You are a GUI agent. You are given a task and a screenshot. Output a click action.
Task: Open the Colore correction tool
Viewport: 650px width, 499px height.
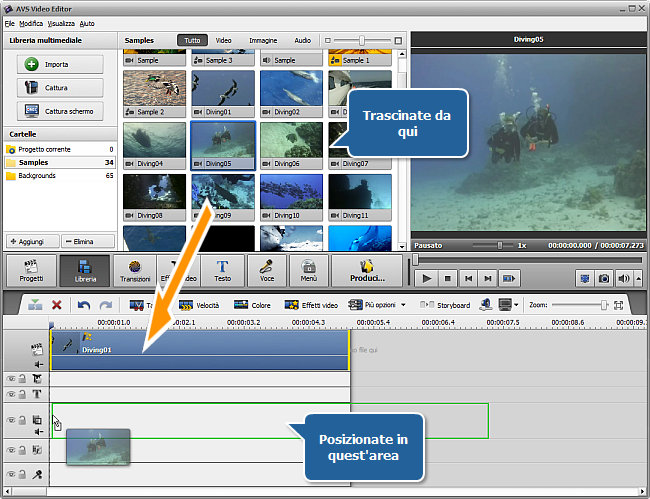(252, 305)
